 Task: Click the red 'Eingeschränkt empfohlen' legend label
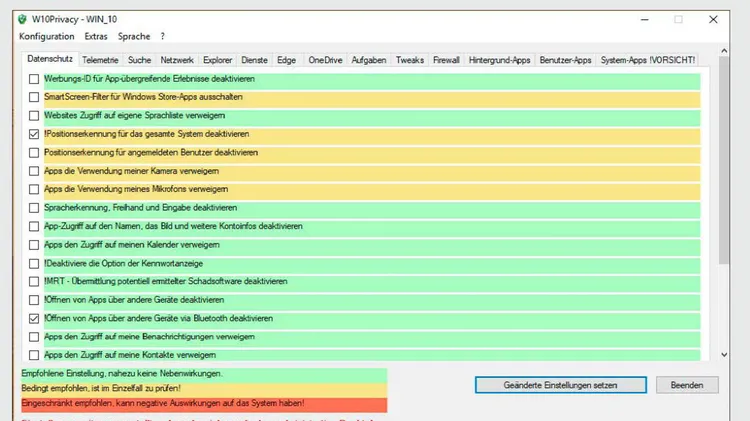[x=204, y=403]
